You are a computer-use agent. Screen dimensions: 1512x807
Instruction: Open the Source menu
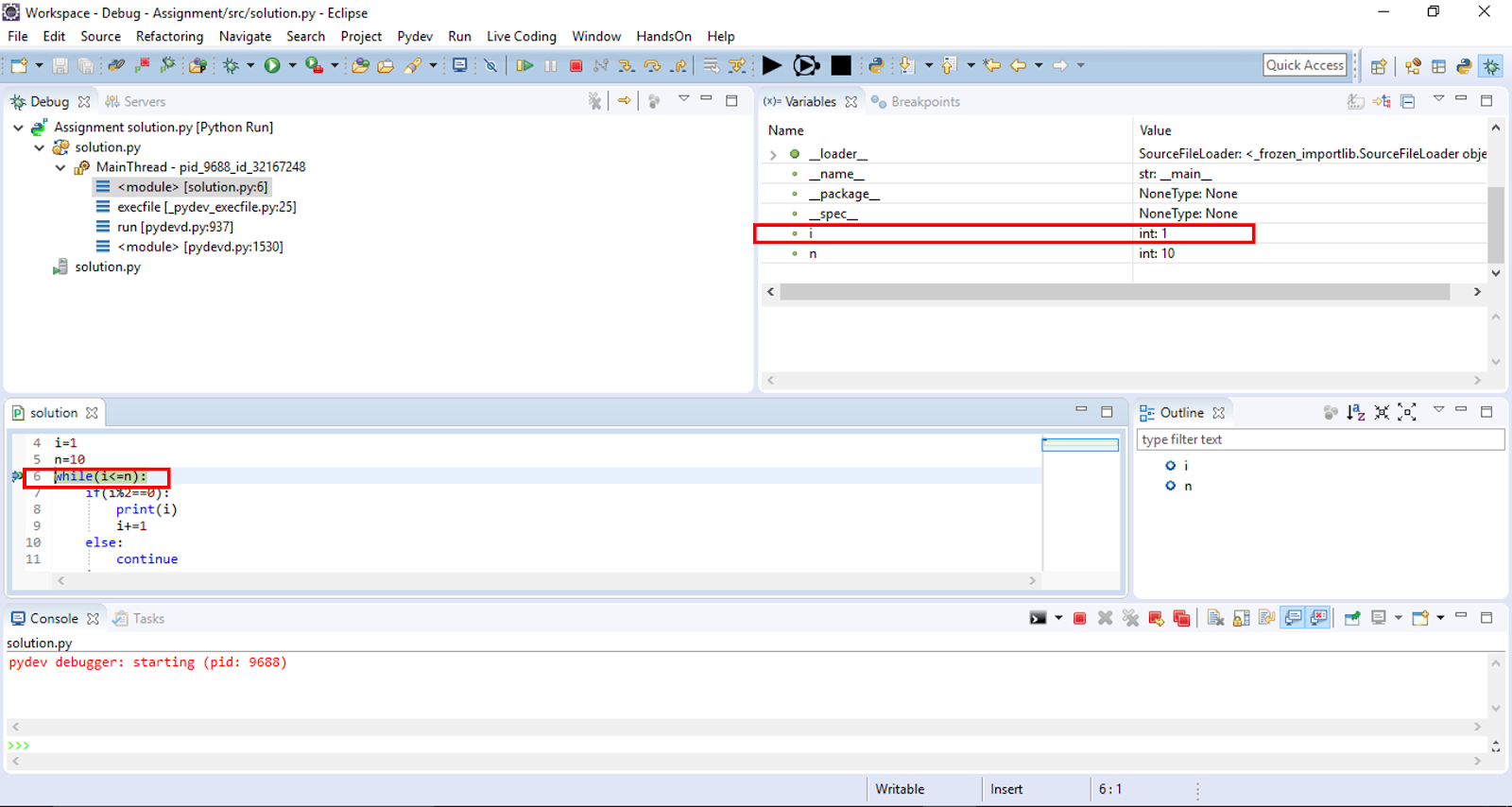pyautogui.click(x=100, y=36)
